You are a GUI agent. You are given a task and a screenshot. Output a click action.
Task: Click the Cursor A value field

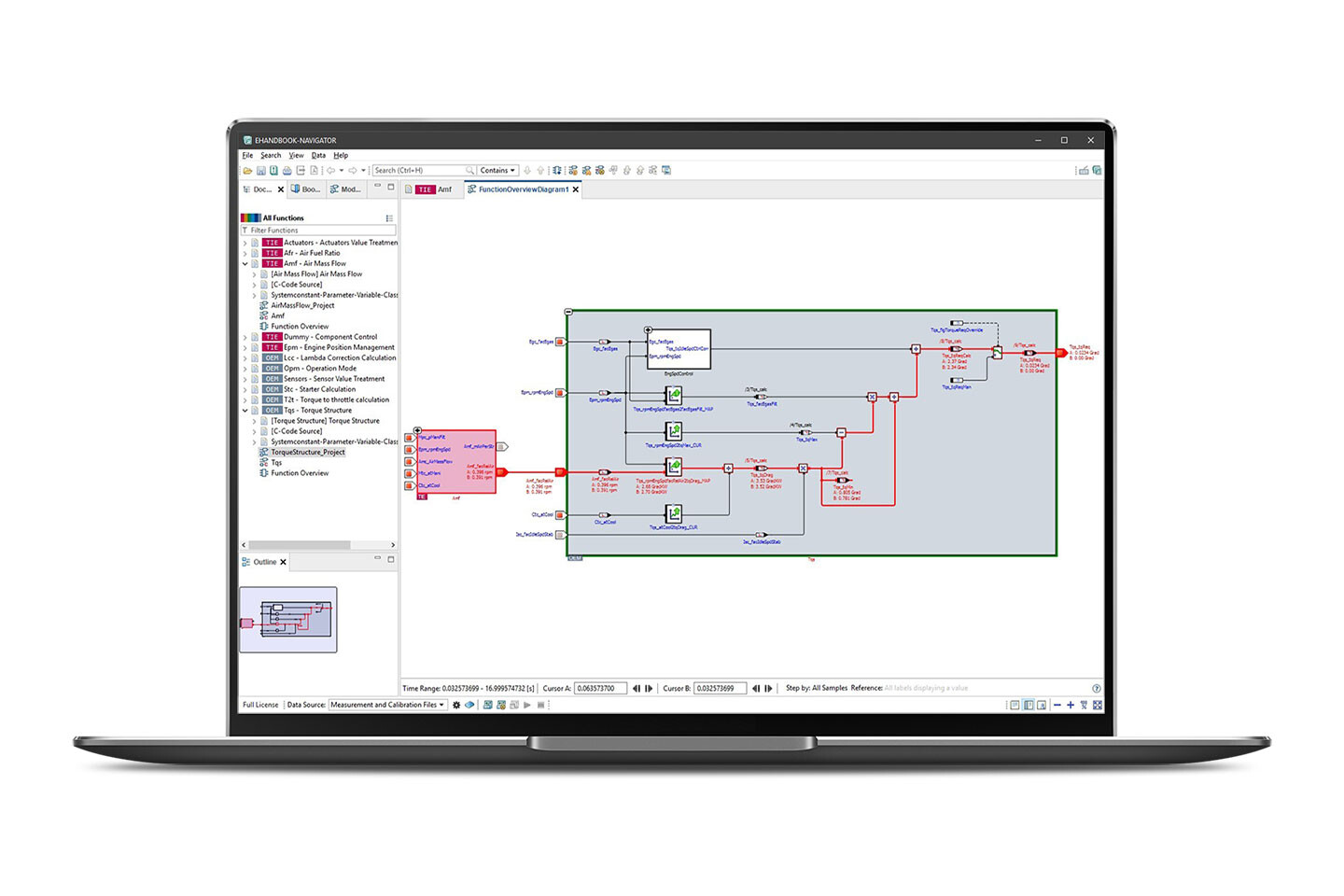[599, 689]
